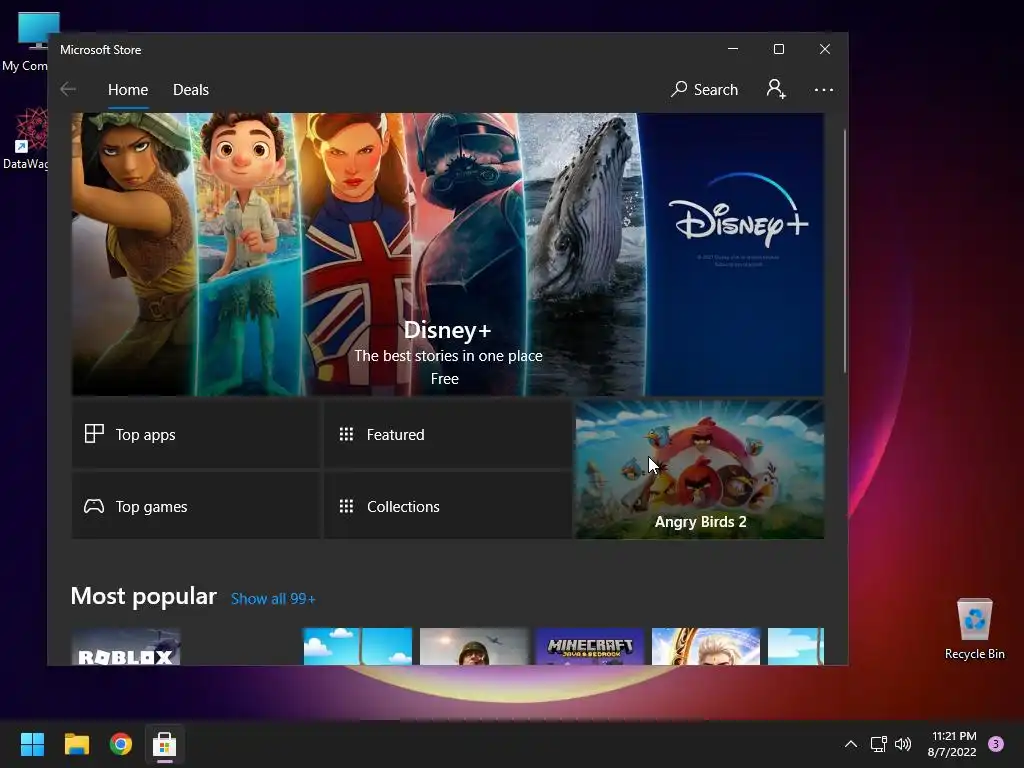This screenshot has height=768, width=1024.
Task: Click the Top apps grid icon
Action: coord(94,434)
